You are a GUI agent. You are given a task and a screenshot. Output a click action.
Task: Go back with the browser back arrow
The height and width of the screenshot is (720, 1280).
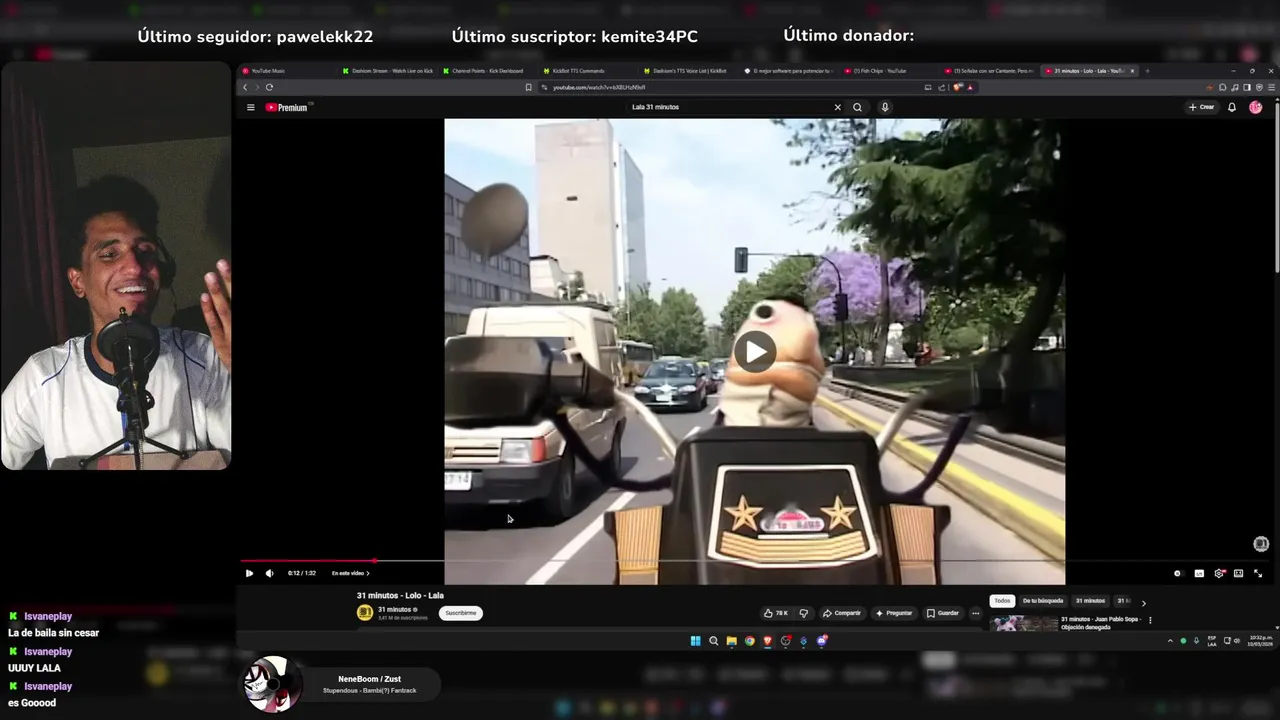245,87
